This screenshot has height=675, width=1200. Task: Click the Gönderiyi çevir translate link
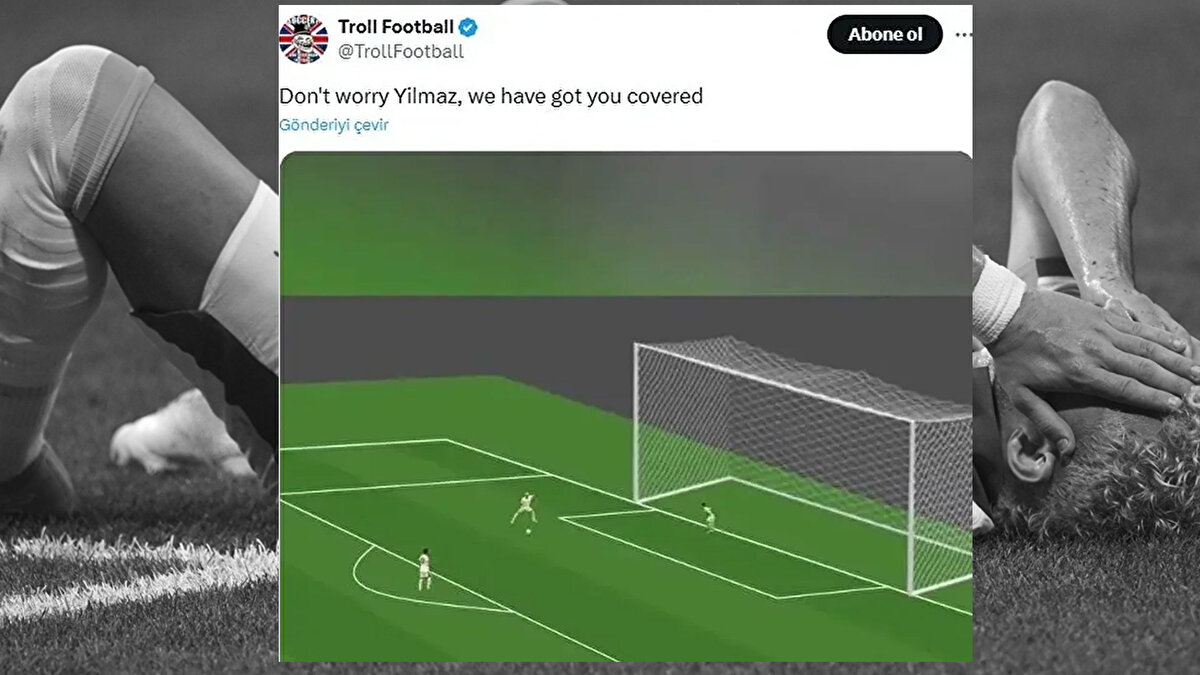pos(333,125)
